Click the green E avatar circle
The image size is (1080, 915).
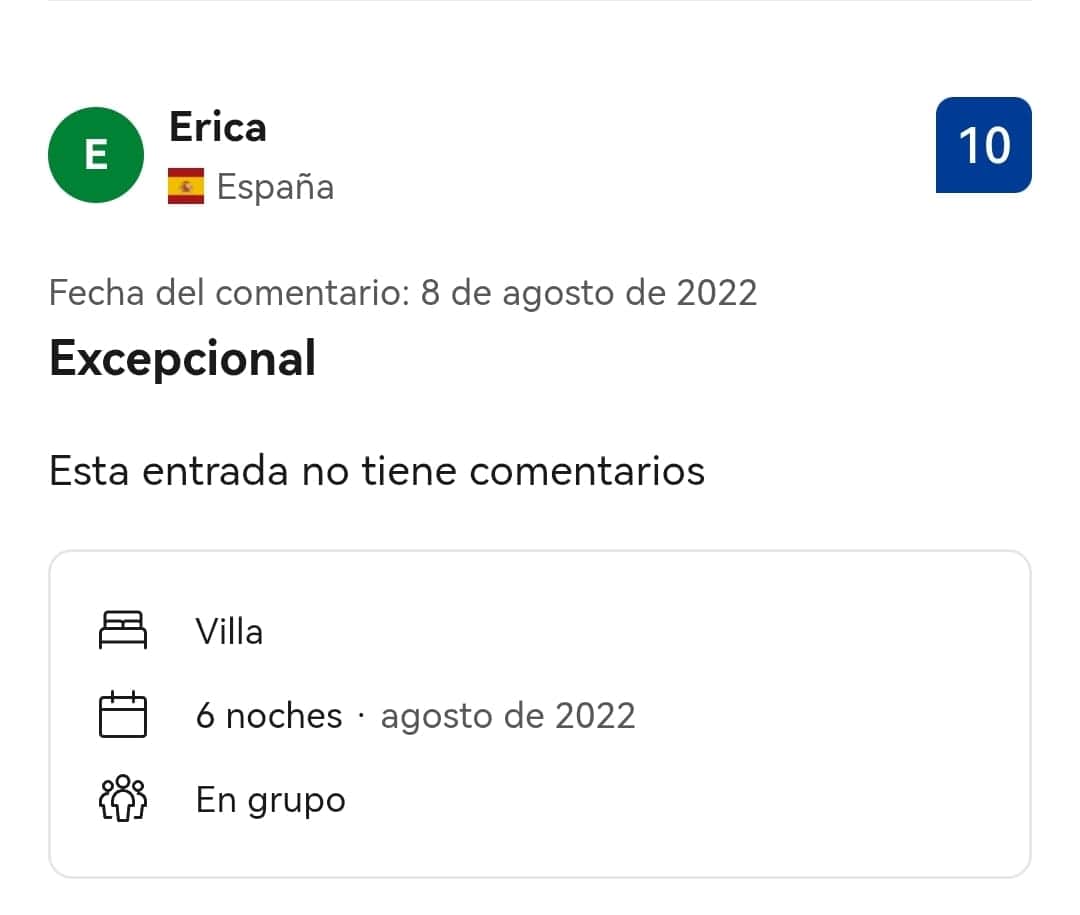pos(96,155)
